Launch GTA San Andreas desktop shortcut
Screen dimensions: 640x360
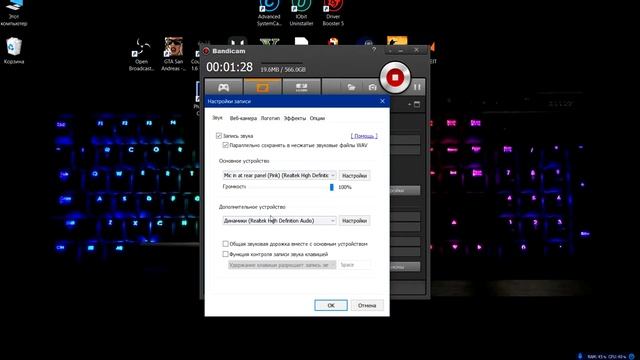point(173,55)
